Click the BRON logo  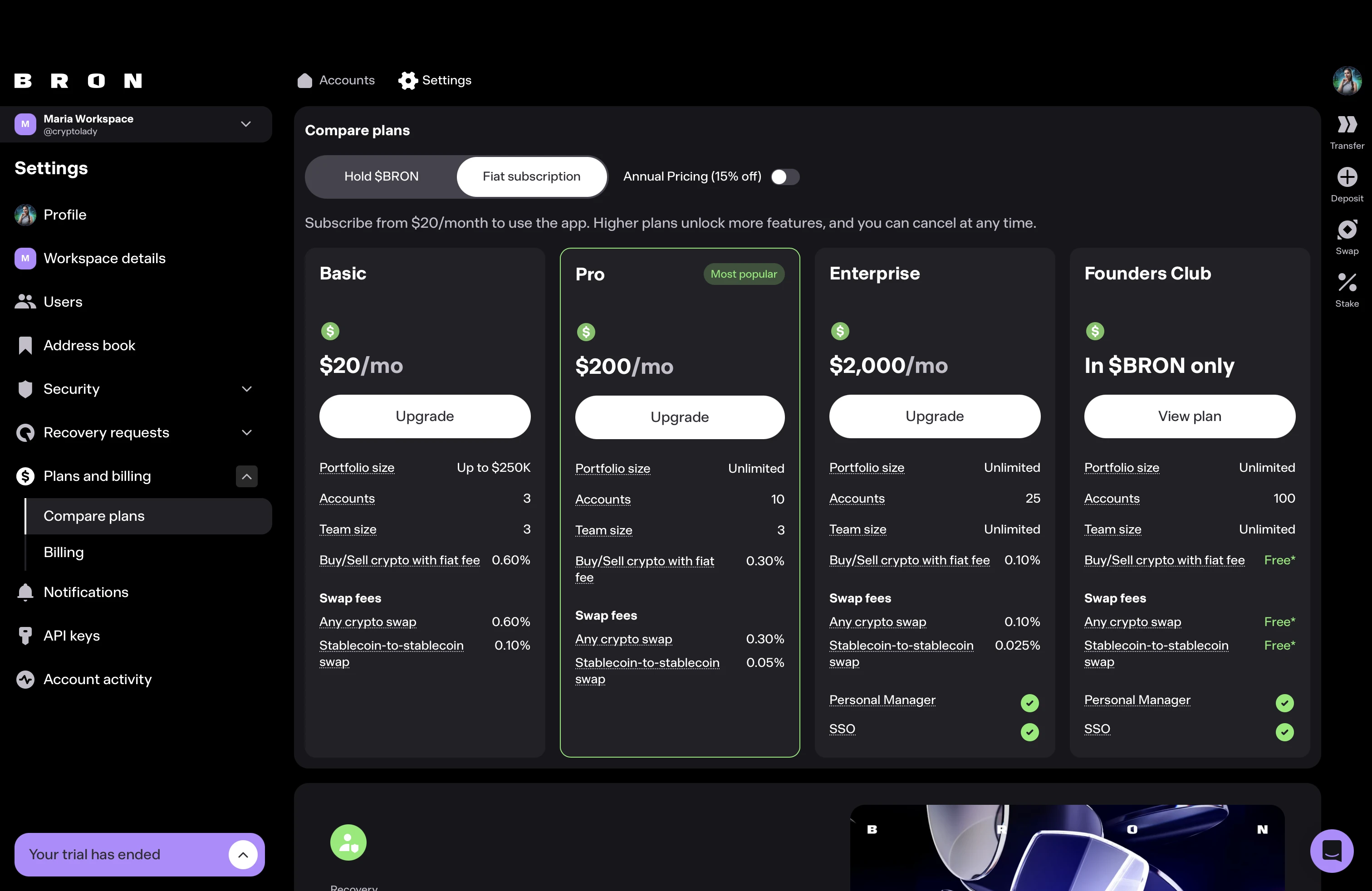pyautogui.click(x=78, y=81)
